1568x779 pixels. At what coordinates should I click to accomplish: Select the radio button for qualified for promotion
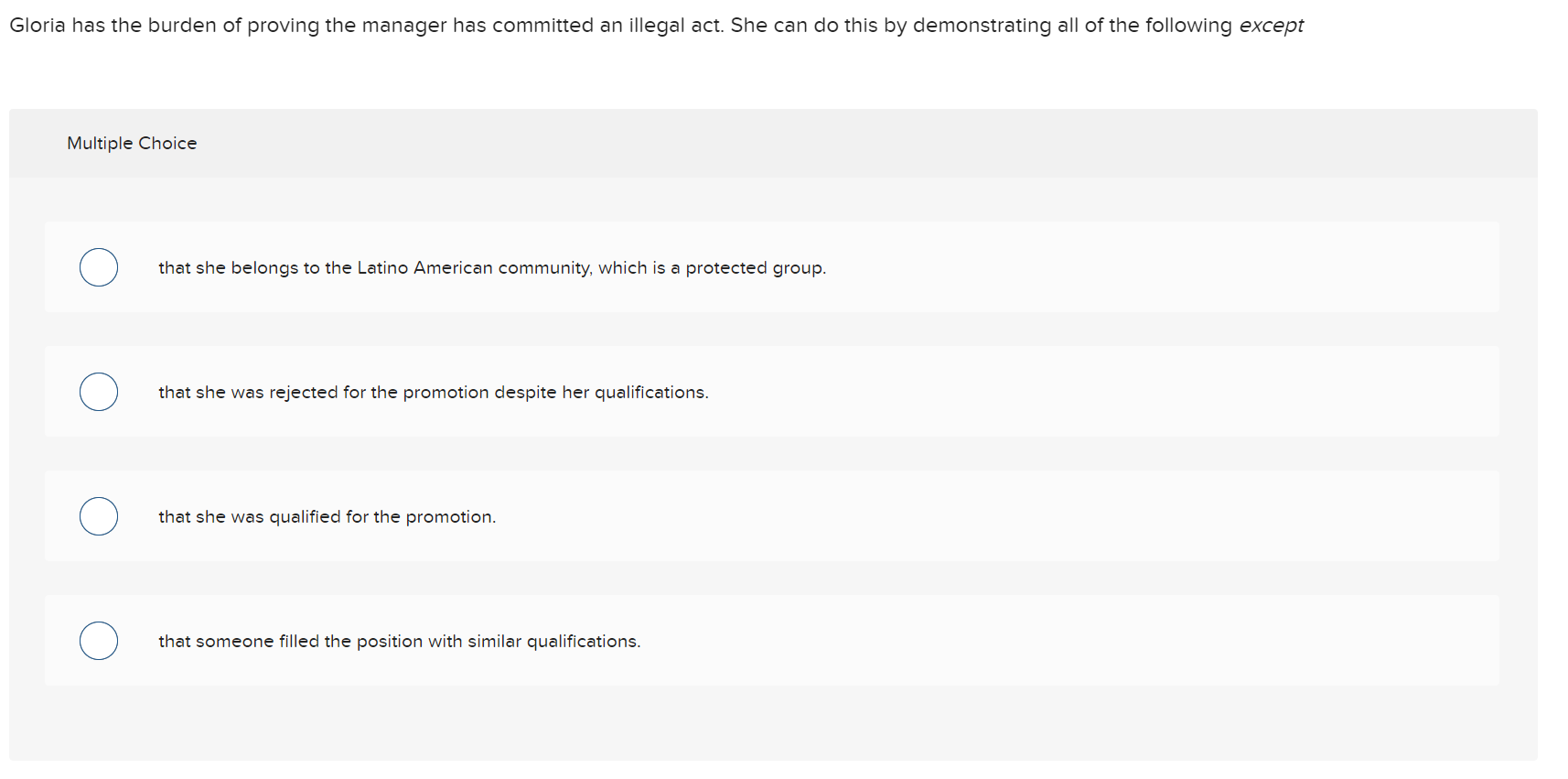98,516
